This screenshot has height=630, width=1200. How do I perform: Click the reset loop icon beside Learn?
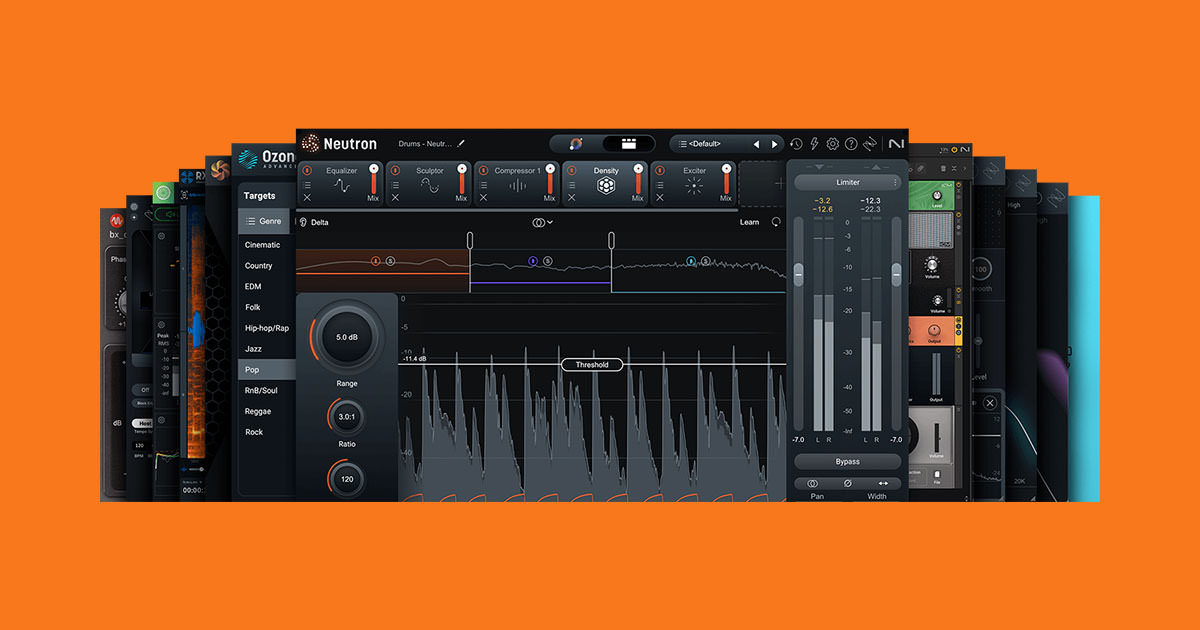click(x=776, y=222)
